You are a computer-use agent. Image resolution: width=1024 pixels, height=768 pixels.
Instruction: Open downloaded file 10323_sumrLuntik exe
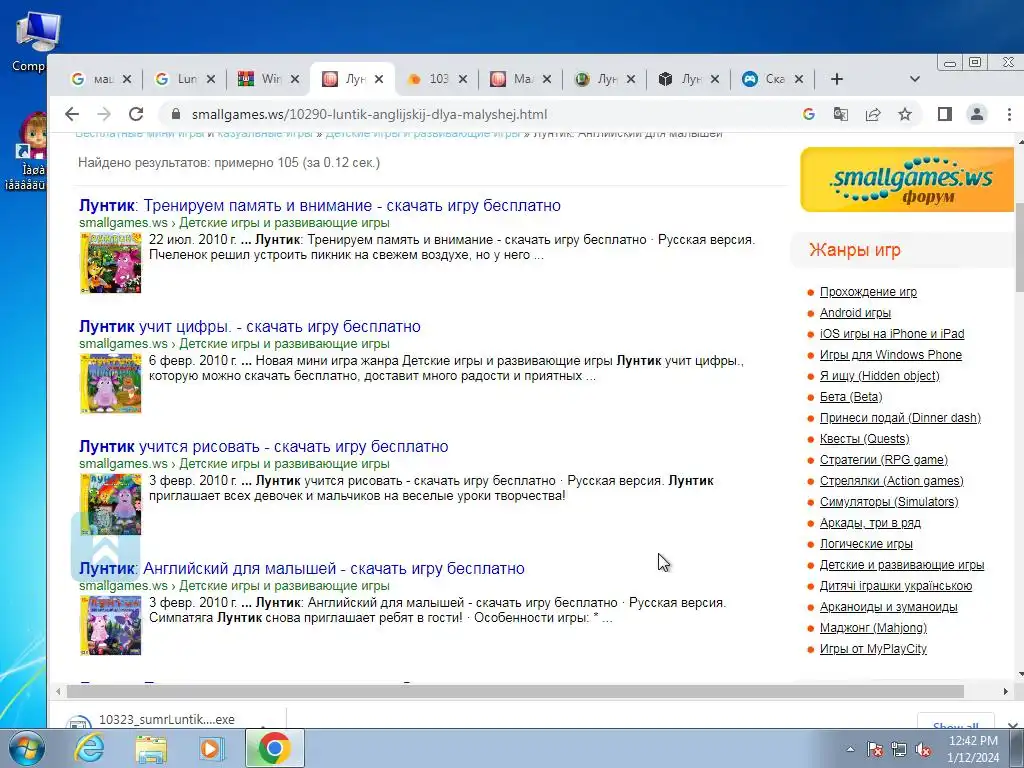[166, 720]
